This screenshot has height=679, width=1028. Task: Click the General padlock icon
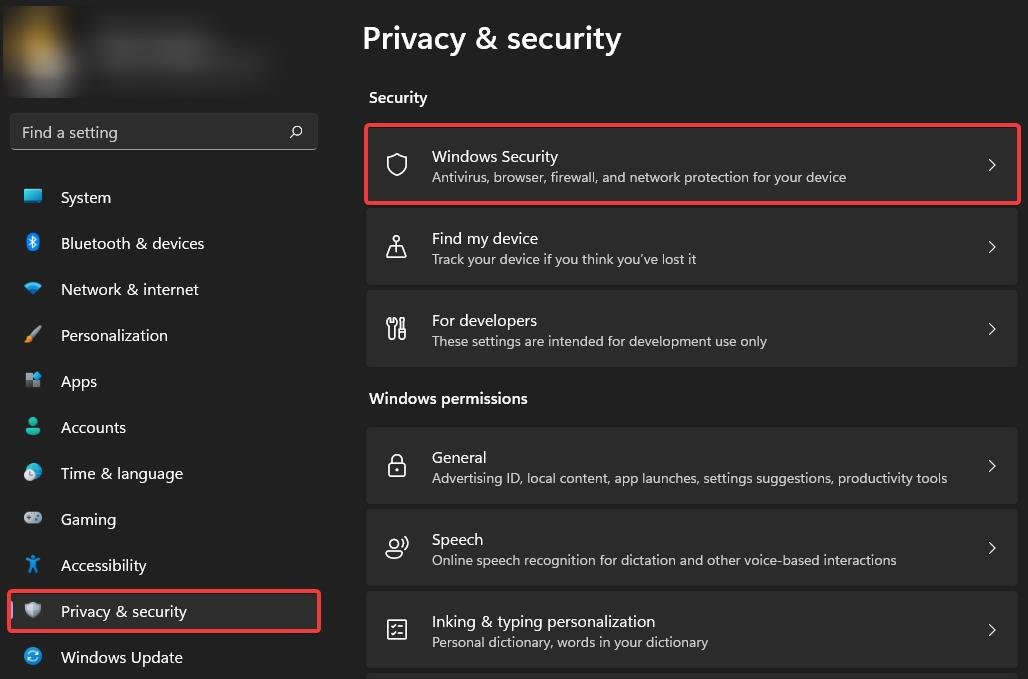(397, 466)
